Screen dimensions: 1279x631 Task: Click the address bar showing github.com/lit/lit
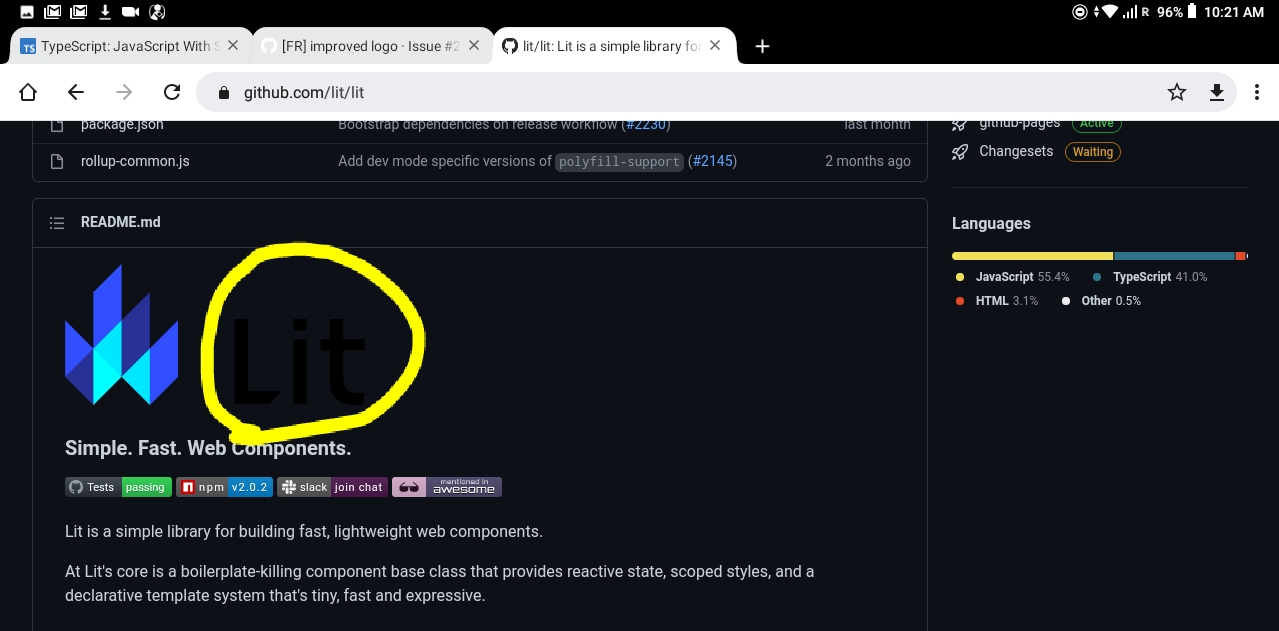pos(716,92)
